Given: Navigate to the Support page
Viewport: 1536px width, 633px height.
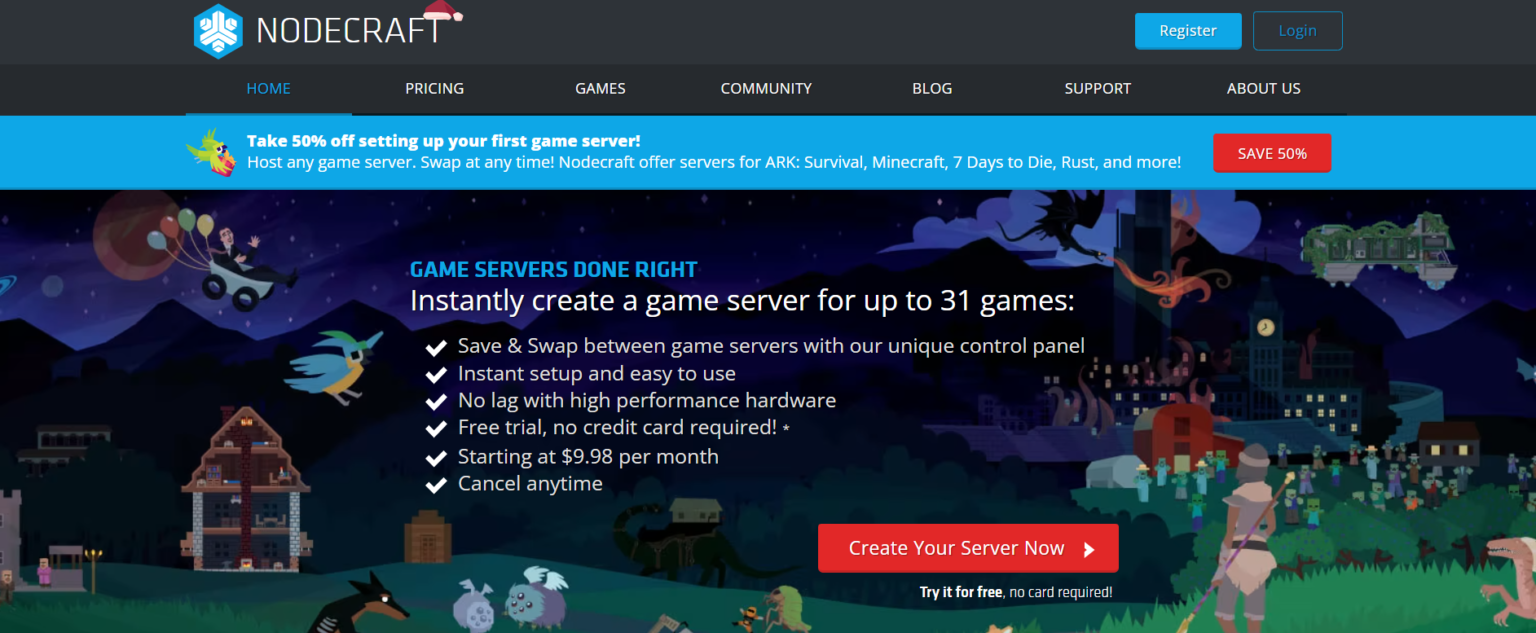Looking at the screenshot, I should [1097, 88].
